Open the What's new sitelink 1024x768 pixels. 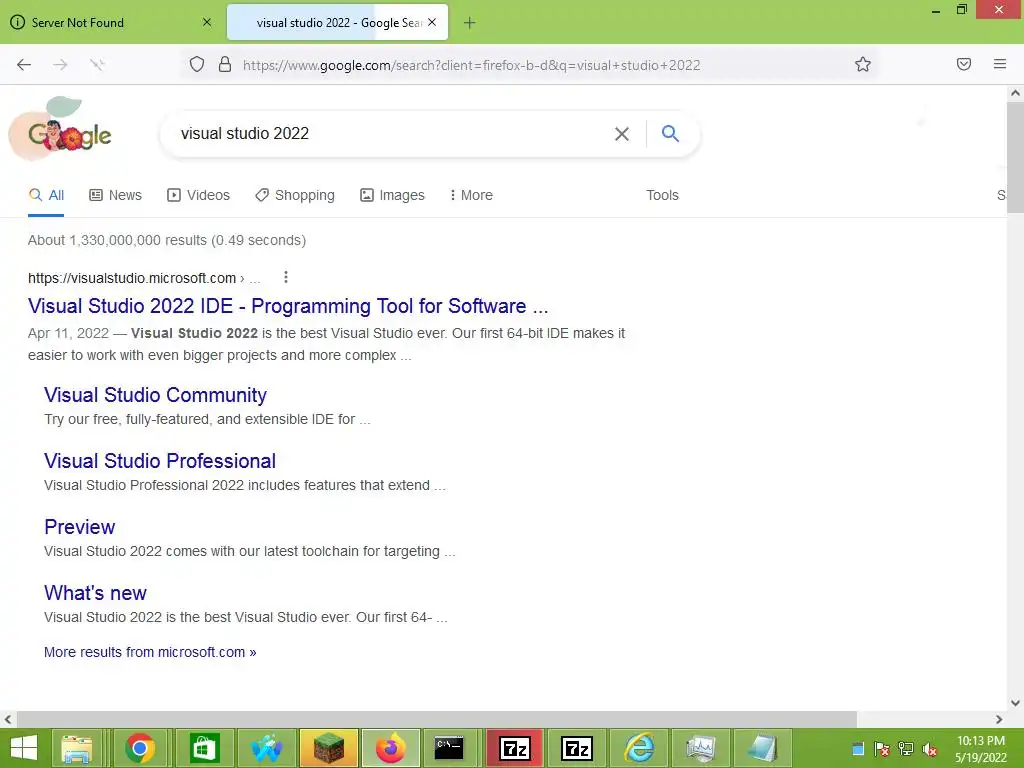tap(95, 593)
